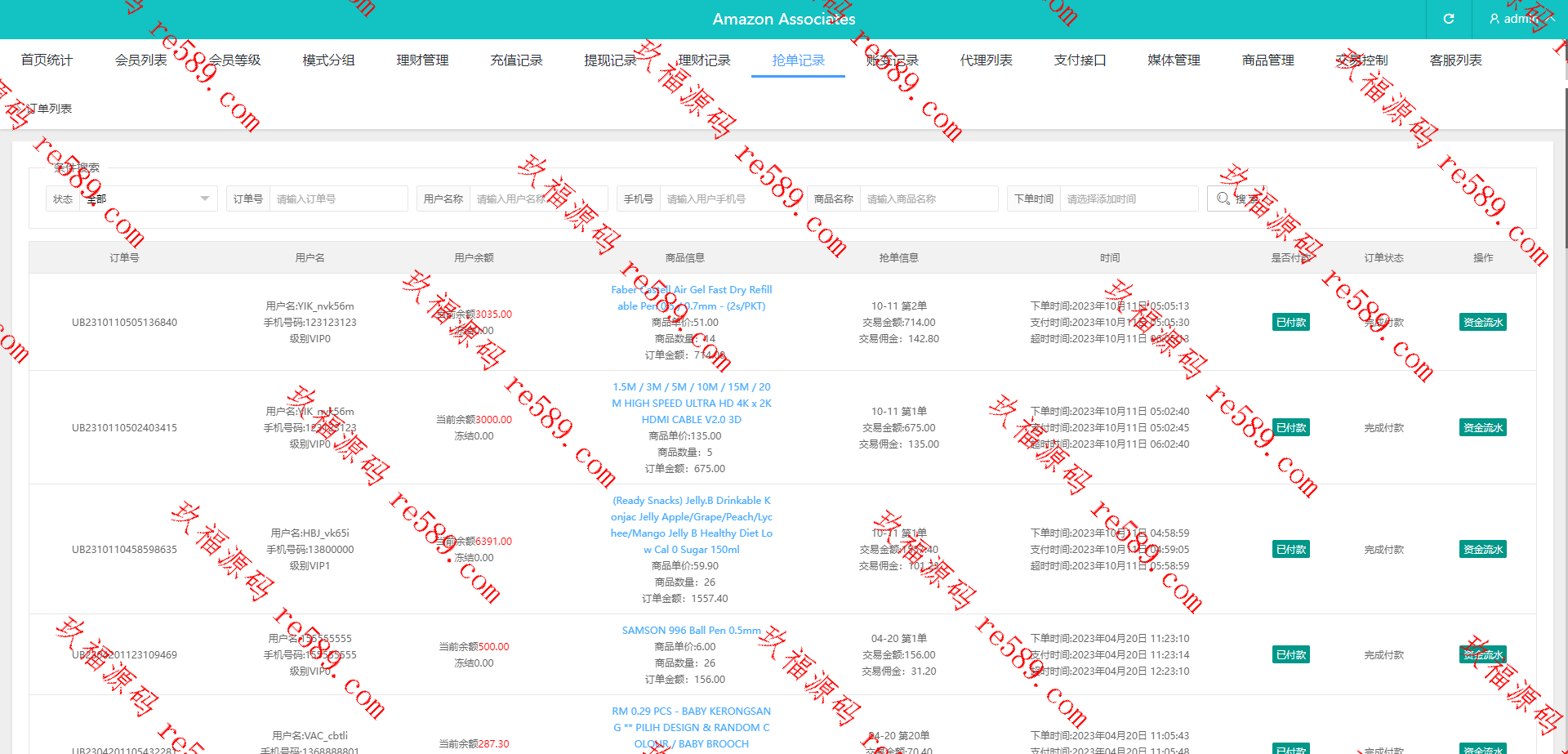The height and width of the screenshot is (754, 1568).
Task: Click balance value 3000.00
Action: pyautogui.click(x=494, y=419)
